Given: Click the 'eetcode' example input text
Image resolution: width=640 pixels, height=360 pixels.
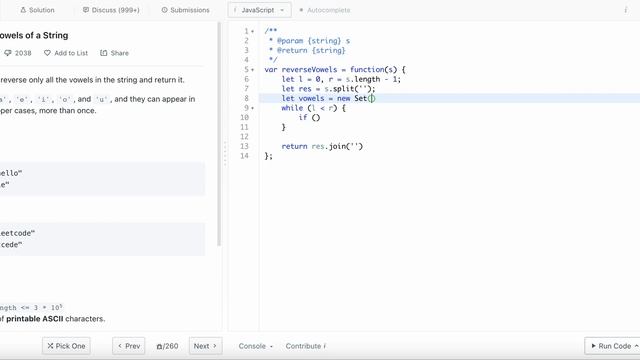Looking at the screenshot, I should 18,233.
